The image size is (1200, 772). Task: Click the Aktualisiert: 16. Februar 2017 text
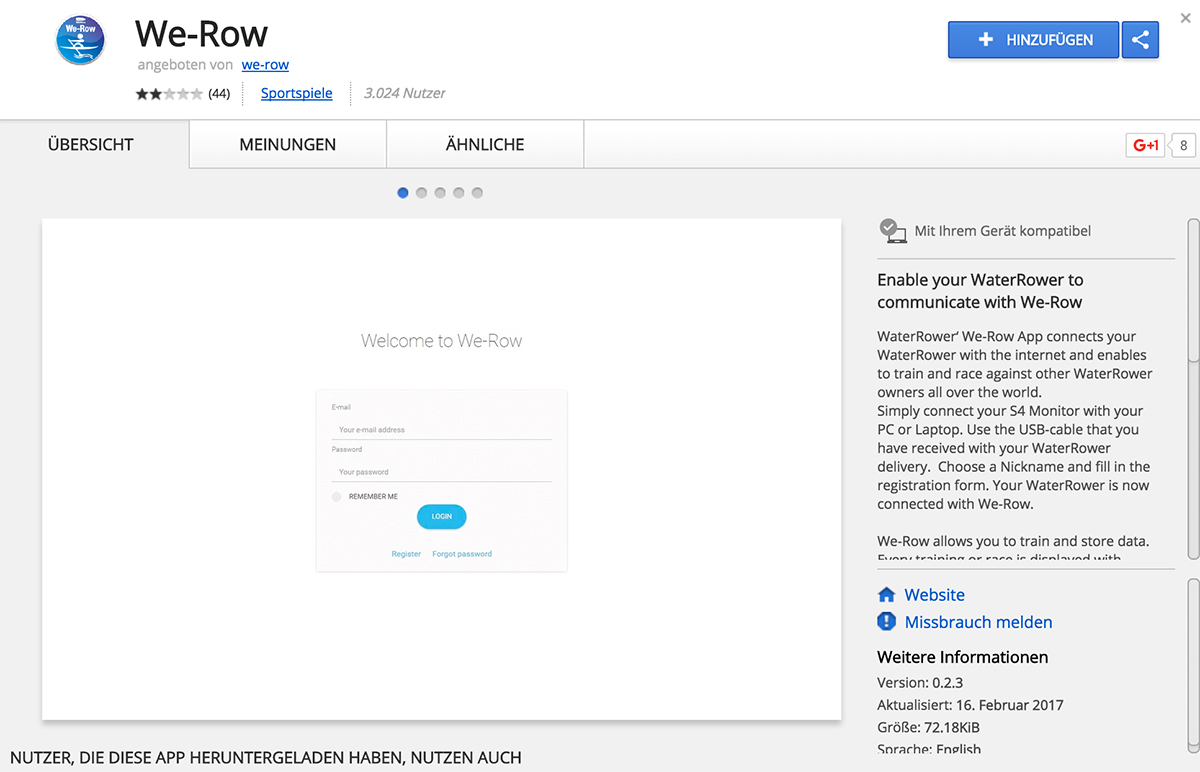[970, 705]
